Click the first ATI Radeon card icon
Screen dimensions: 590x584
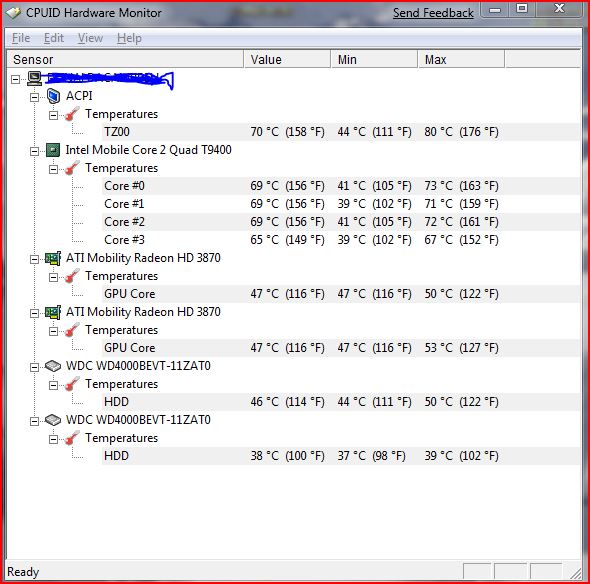pos(53,258)
